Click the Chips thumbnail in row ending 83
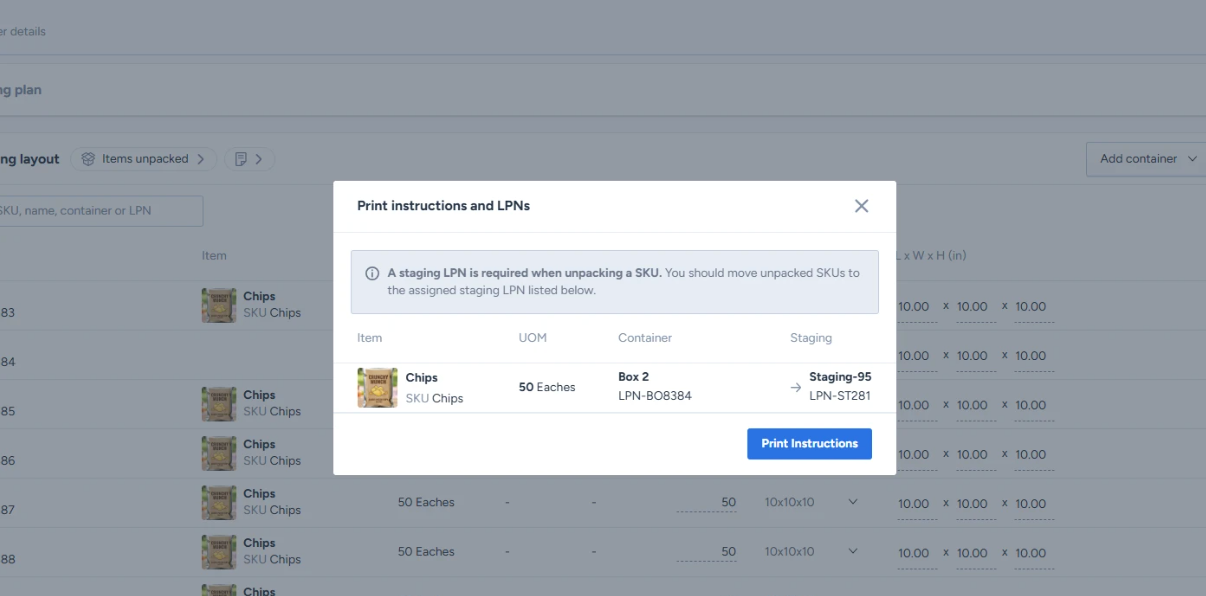Screen dimensions: 1206x596 coord(219,305)
